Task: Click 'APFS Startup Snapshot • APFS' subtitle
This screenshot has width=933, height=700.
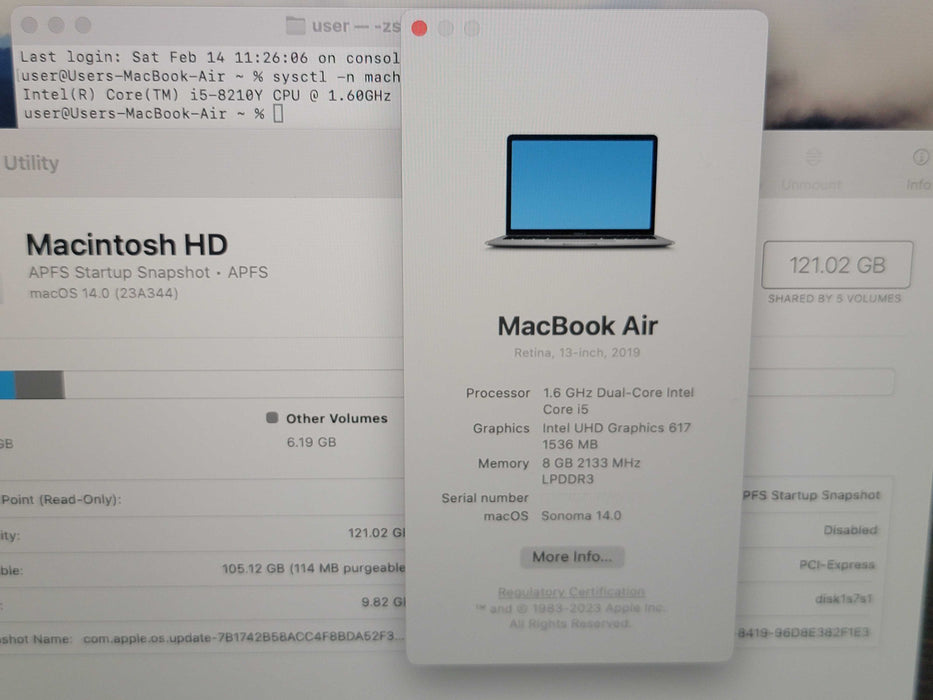Action: [148, 272]
